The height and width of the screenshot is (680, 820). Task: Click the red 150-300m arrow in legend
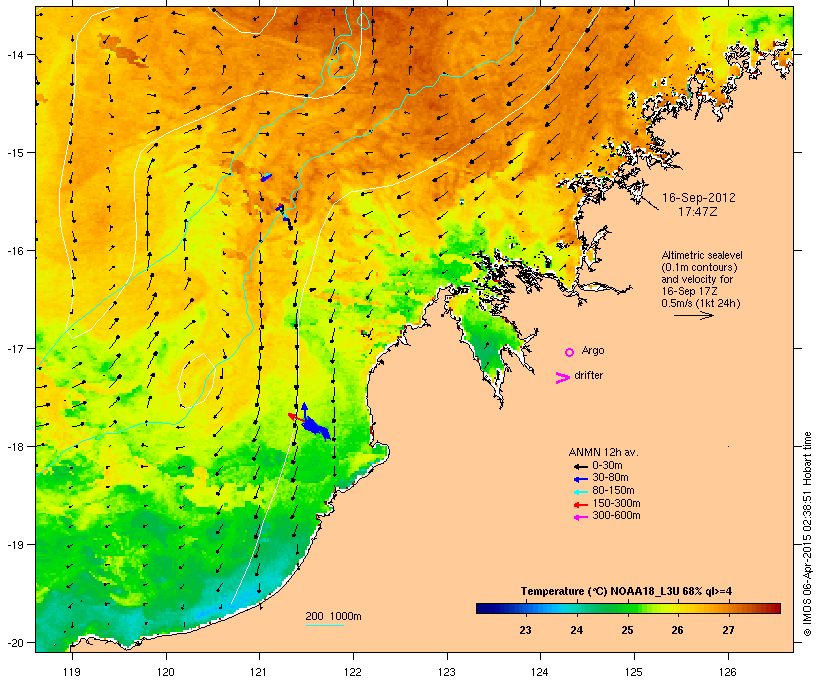tap(580, 505)
